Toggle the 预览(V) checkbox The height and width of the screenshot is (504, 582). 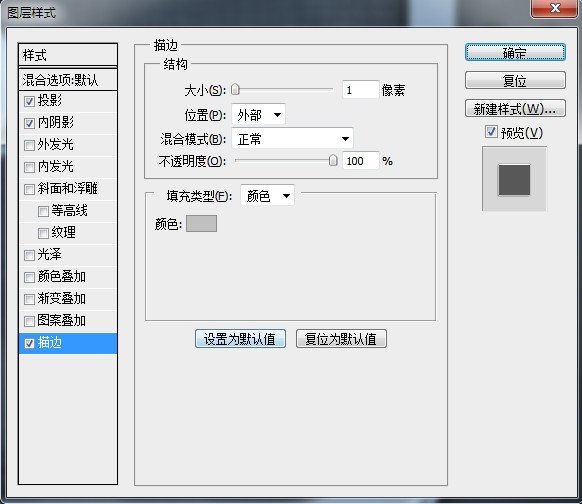491,131
